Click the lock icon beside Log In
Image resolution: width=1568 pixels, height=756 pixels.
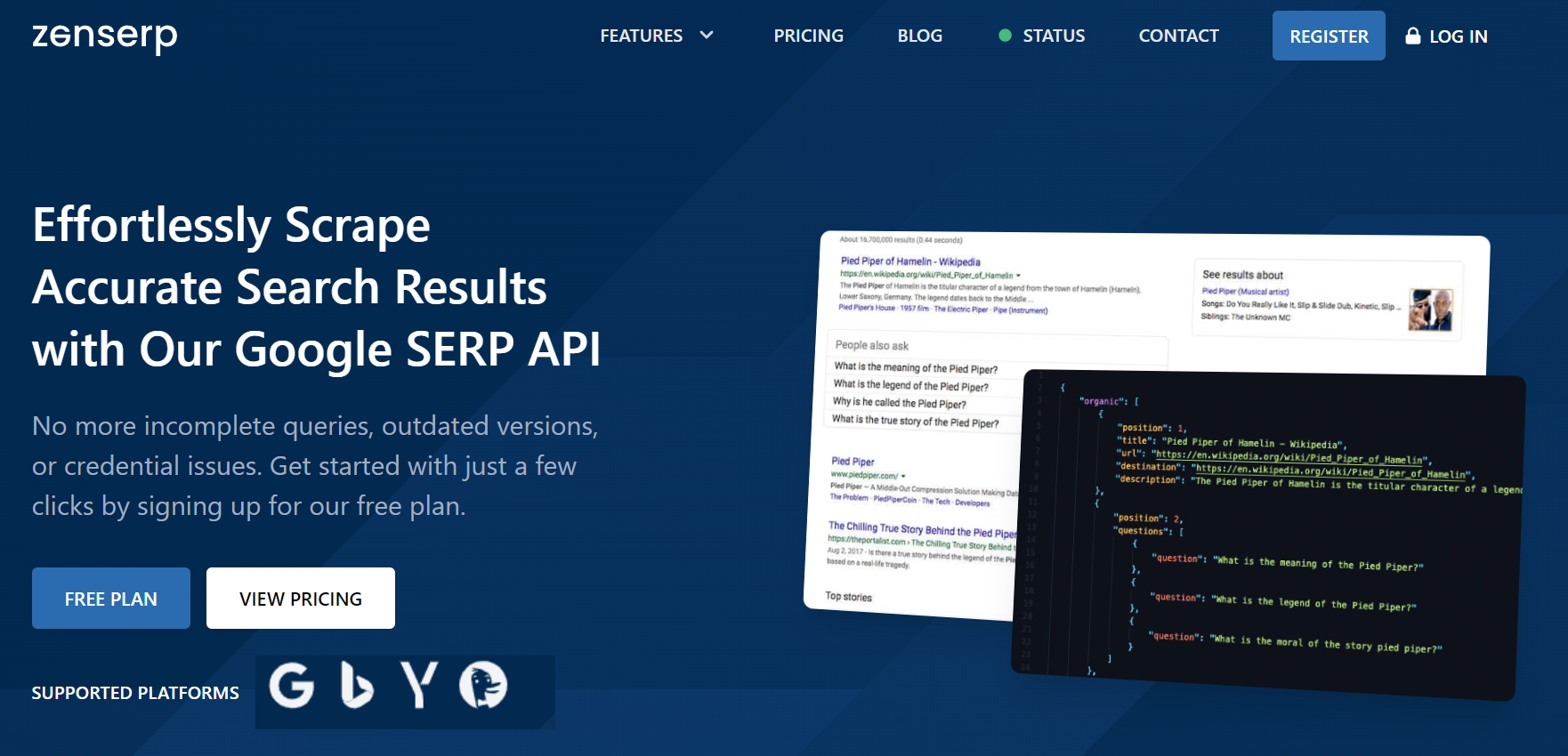(1412, 36)
